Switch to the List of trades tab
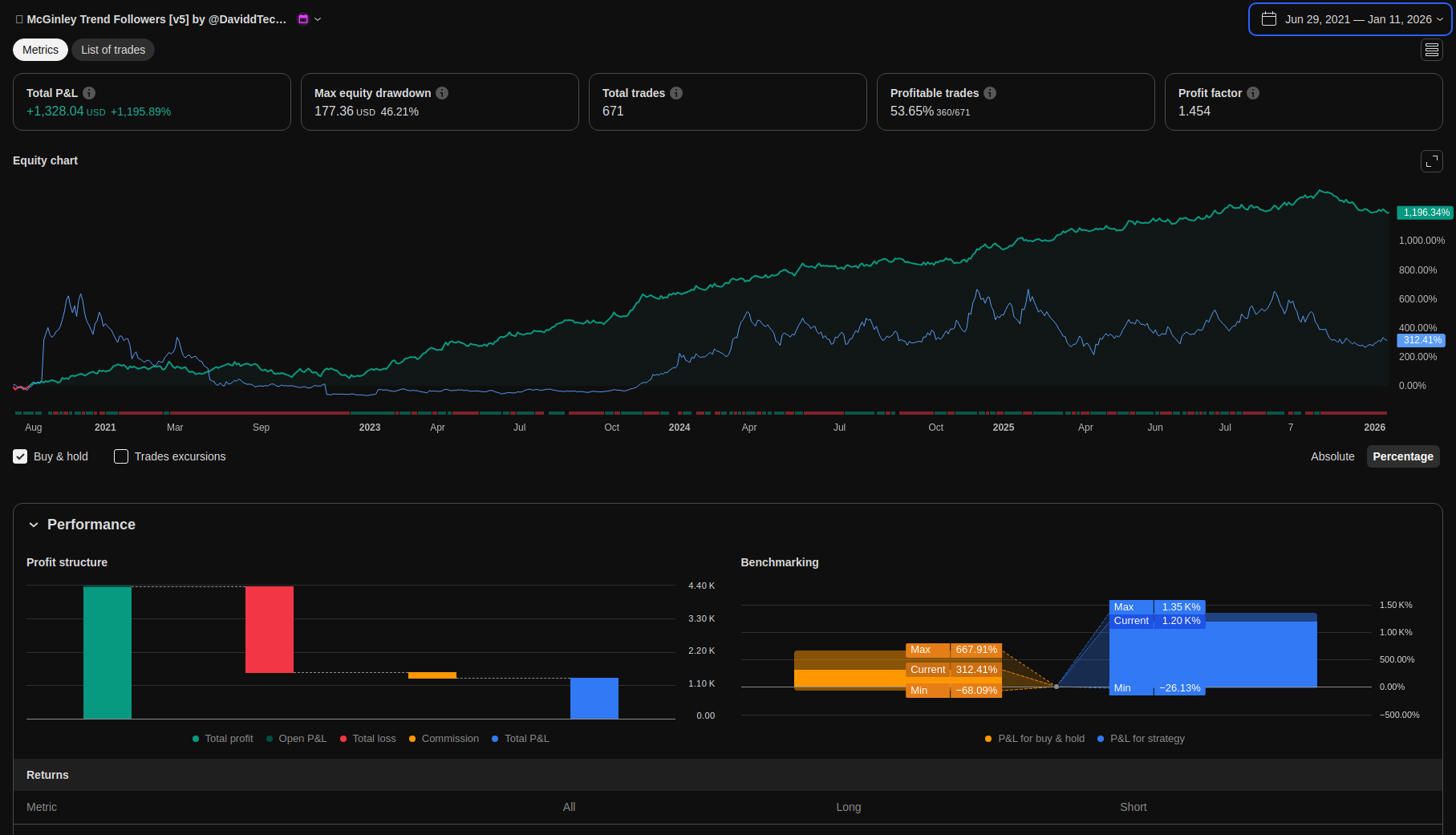 coord(113,50)
